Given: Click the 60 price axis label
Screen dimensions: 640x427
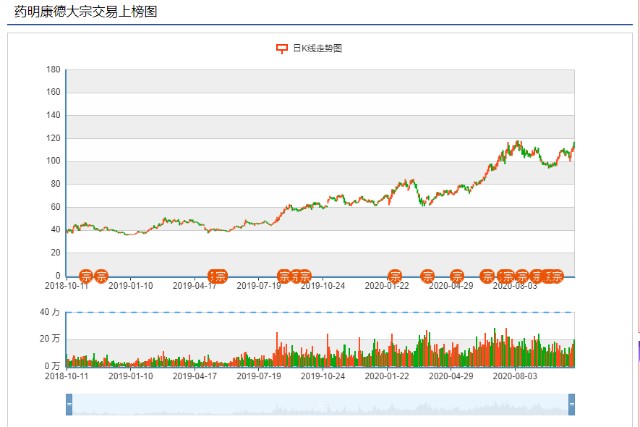Looking at the screenshot, I should click(56, 207).
